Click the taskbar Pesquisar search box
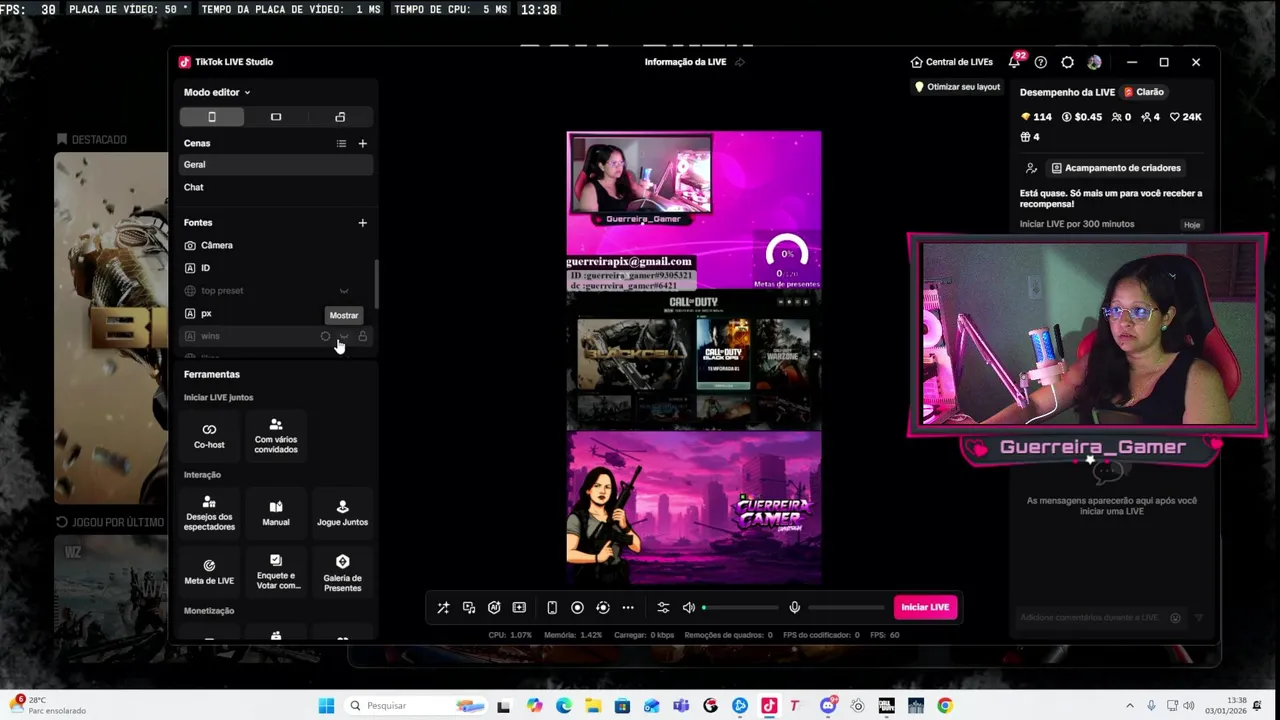Image resolution: width=1280 pixels, height=720 pixels. pyautogui.click(x=416, y=706)
